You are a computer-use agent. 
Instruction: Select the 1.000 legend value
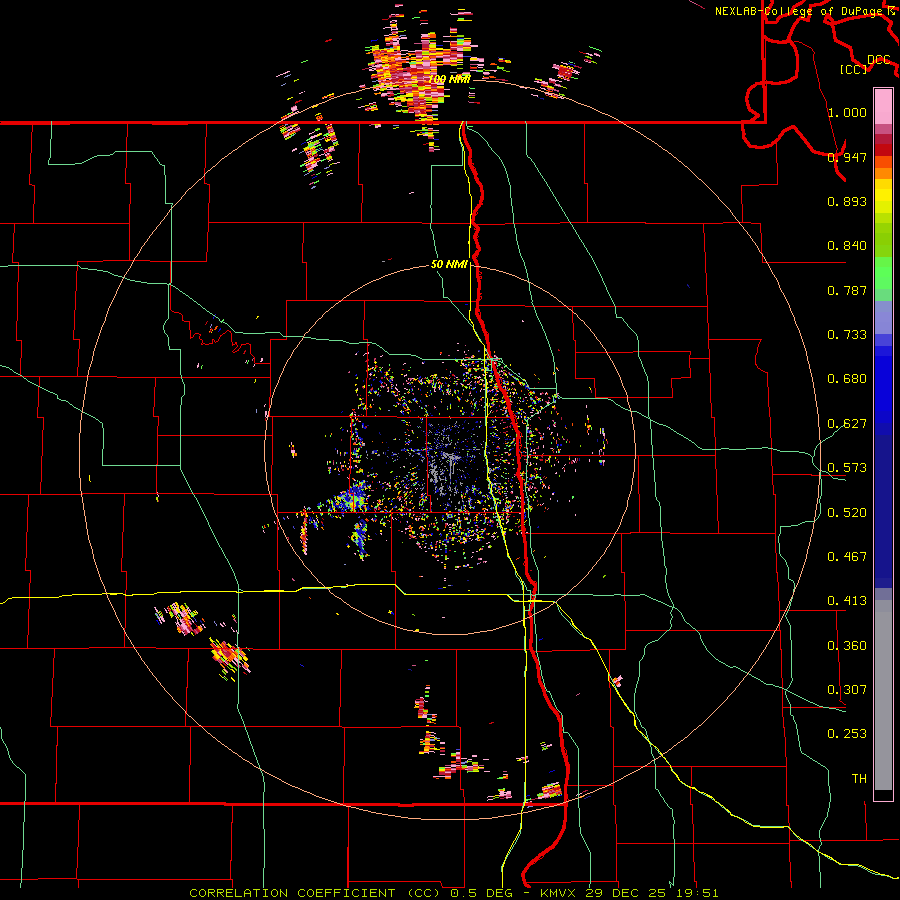pos(847,112)
